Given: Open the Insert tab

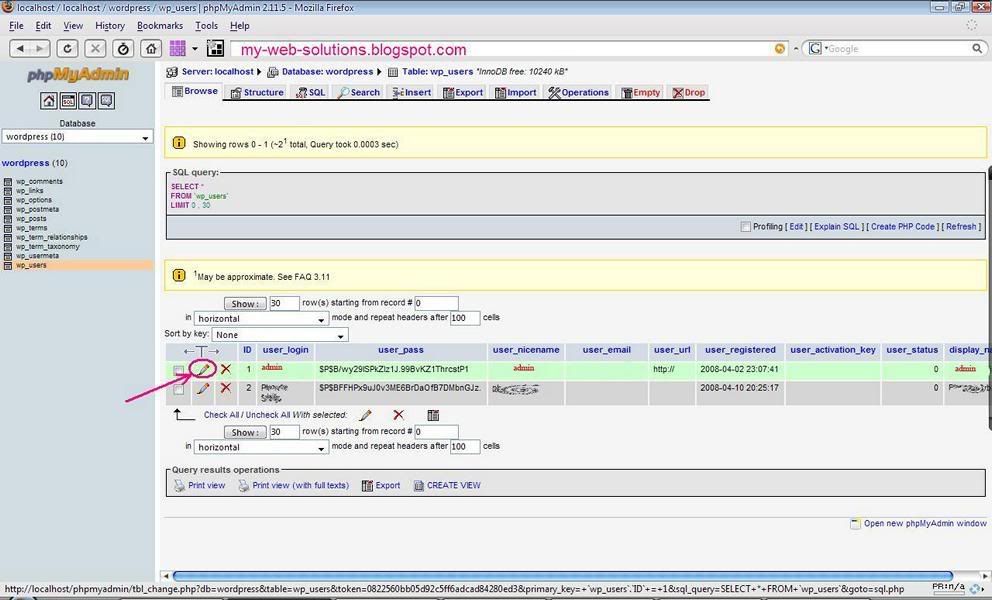Looking at the screenshot, I should click(412, 92).
